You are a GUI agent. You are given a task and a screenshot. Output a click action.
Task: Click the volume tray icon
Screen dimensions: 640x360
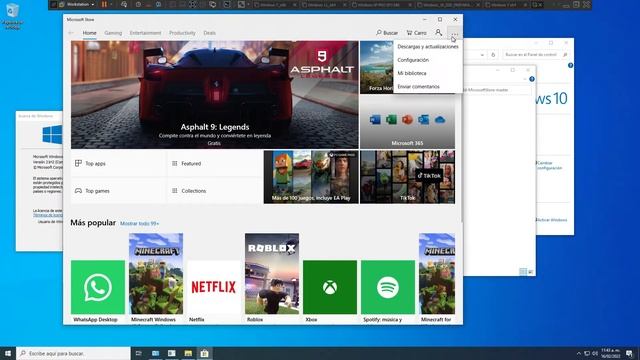tap(595, 353)
